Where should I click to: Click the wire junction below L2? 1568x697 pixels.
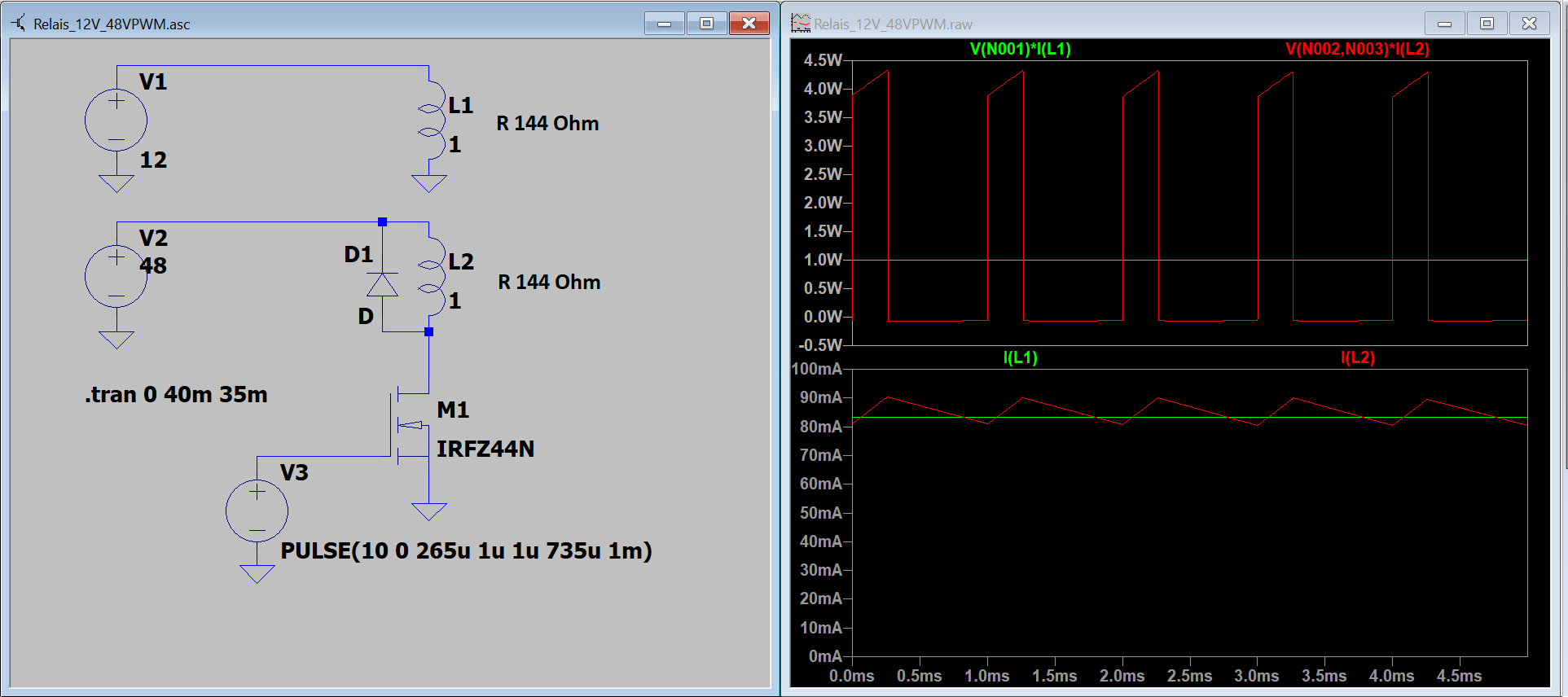pos(429,331)
